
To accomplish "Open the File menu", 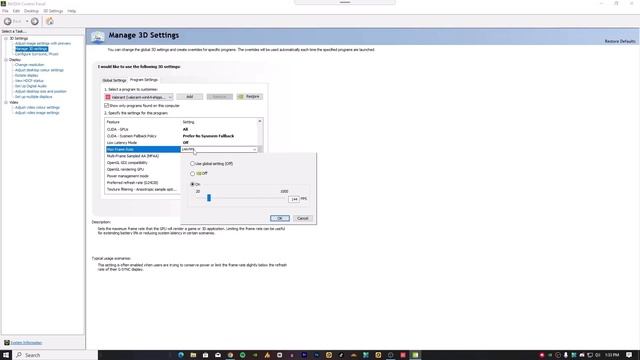I will pos(5,11).
